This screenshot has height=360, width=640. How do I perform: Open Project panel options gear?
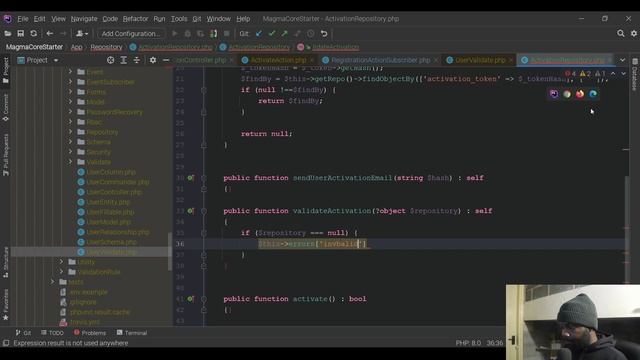153,60
